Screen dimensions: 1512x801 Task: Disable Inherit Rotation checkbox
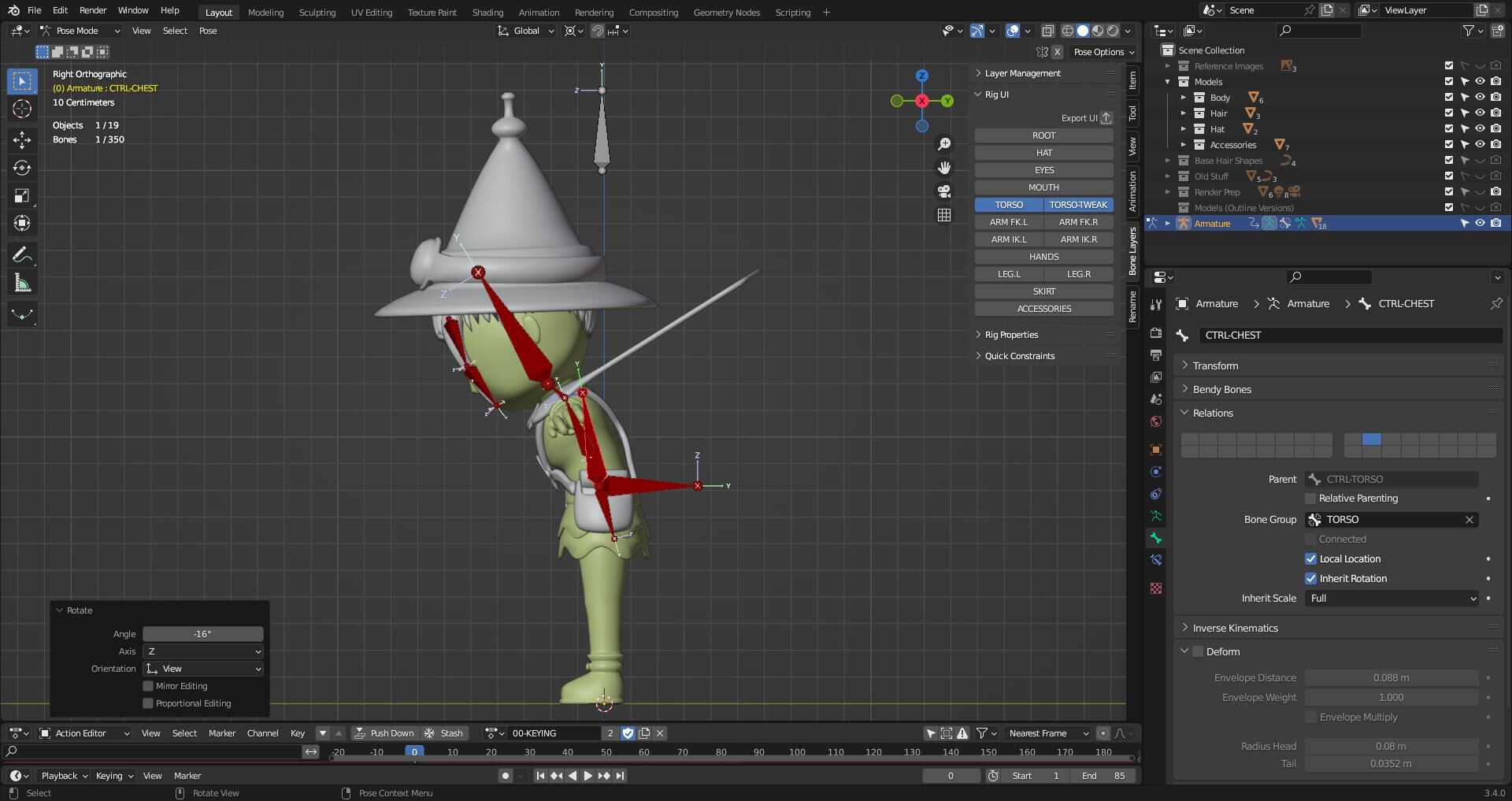(x=1311, y=578)
